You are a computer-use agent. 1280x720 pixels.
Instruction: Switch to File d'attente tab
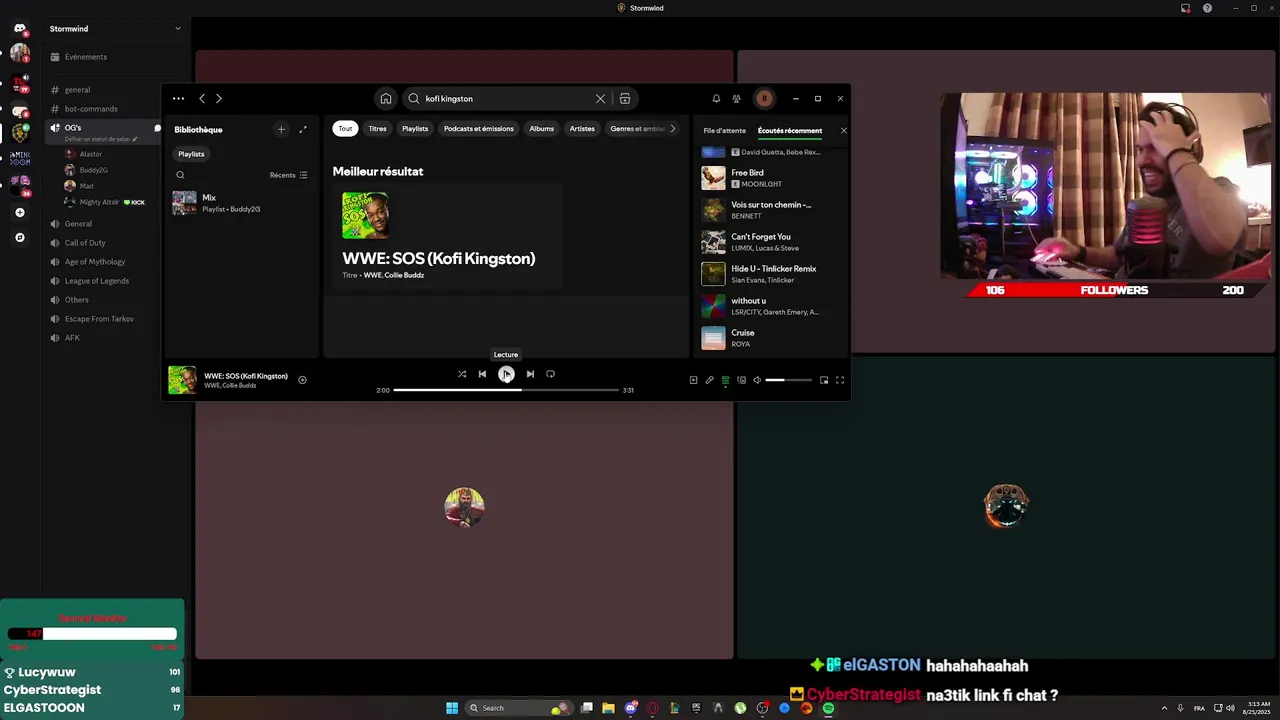coord(725,131)
